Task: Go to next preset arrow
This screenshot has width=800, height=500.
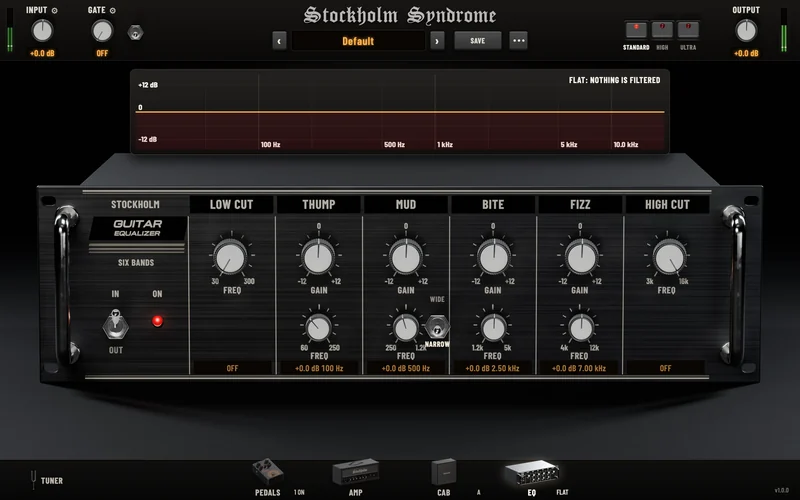Action: tap(437, 41)
